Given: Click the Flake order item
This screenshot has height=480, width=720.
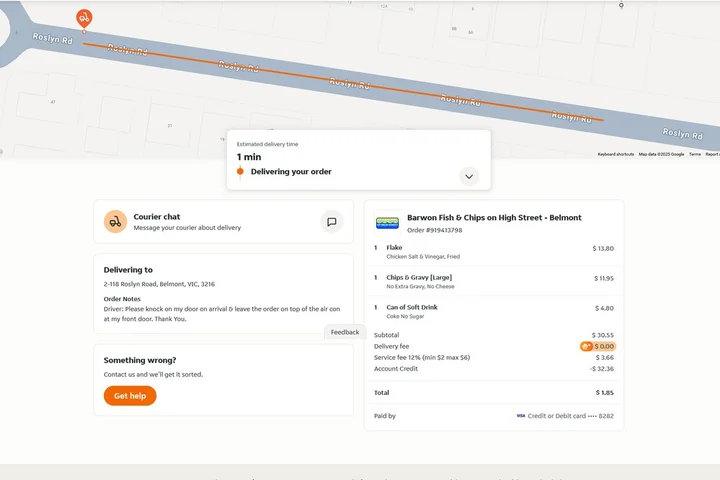Looking at the screenshot, I should [394, 248].
